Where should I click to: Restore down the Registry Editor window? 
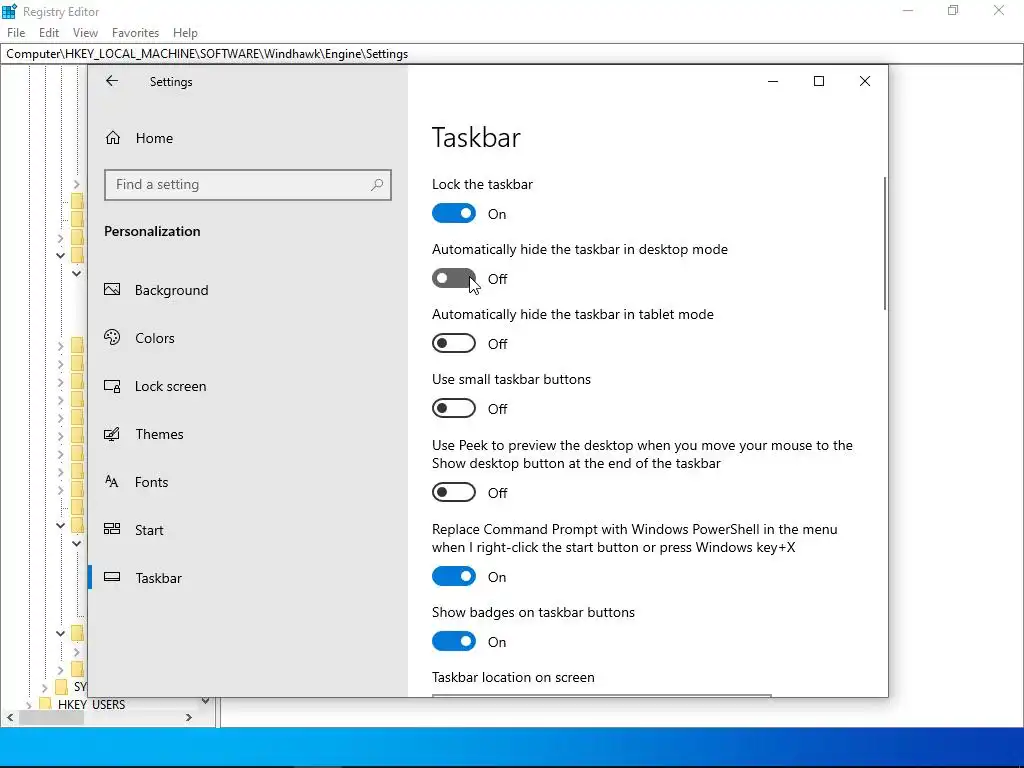click(x=953, y=10)
